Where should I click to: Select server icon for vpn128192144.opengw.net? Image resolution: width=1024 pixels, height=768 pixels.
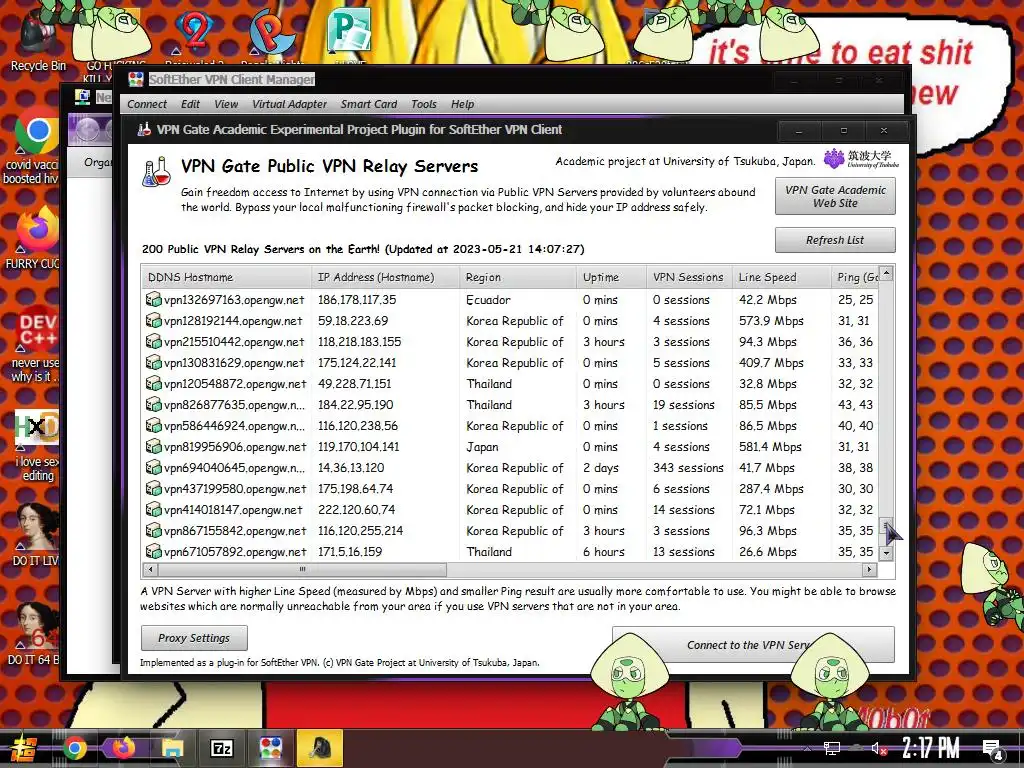(x=153, y=321)
